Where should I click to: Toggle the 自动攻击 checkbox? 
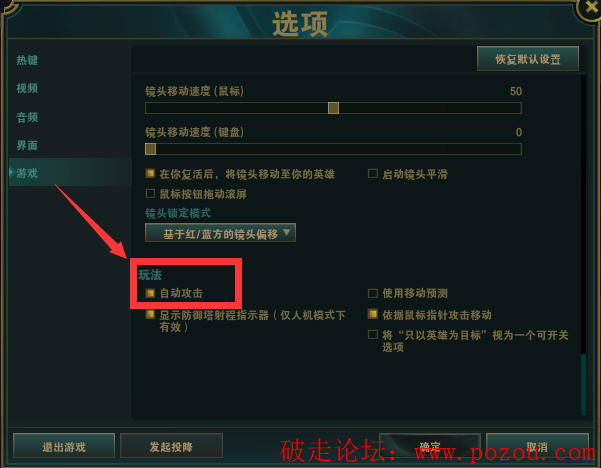coord(150,293)
